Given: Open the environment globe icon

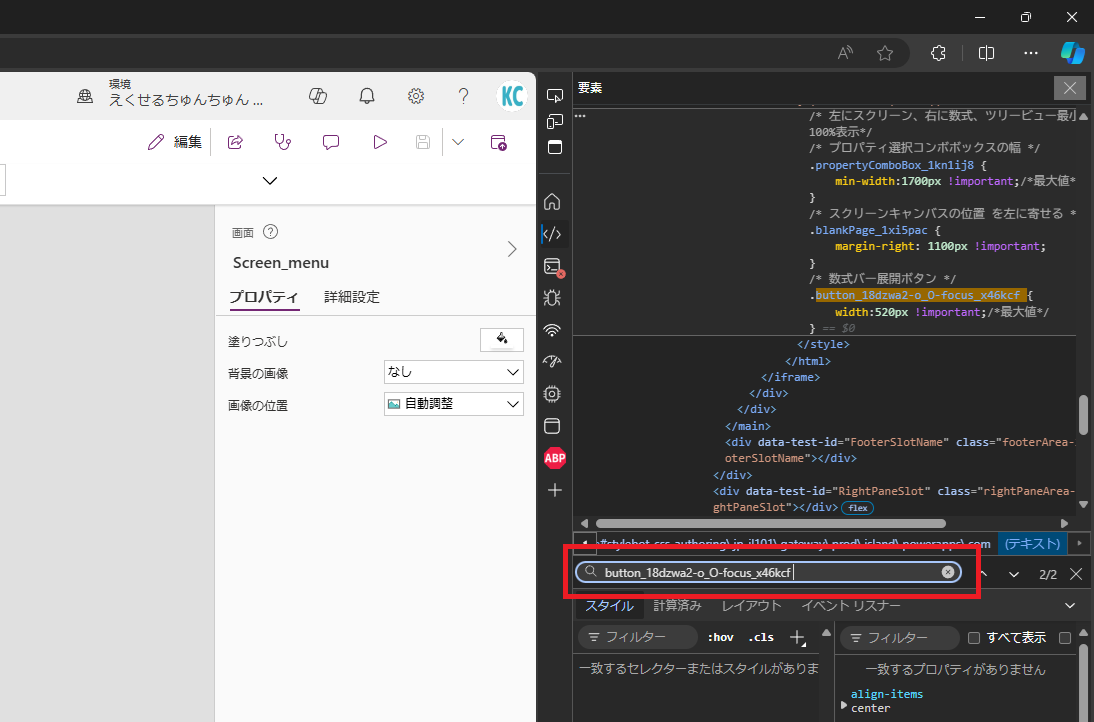Looking at the screenshot, I should pos(85,96).
